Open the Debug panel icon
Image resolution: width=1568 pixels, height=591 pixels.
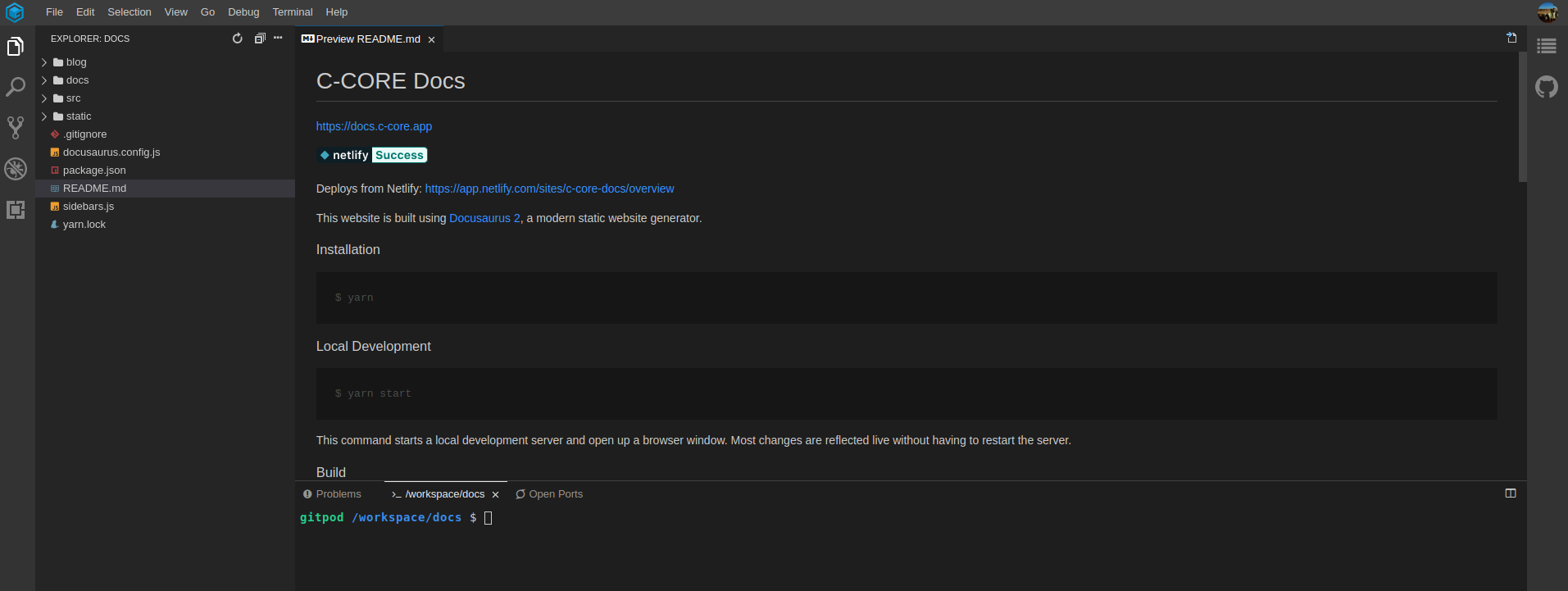16,169
